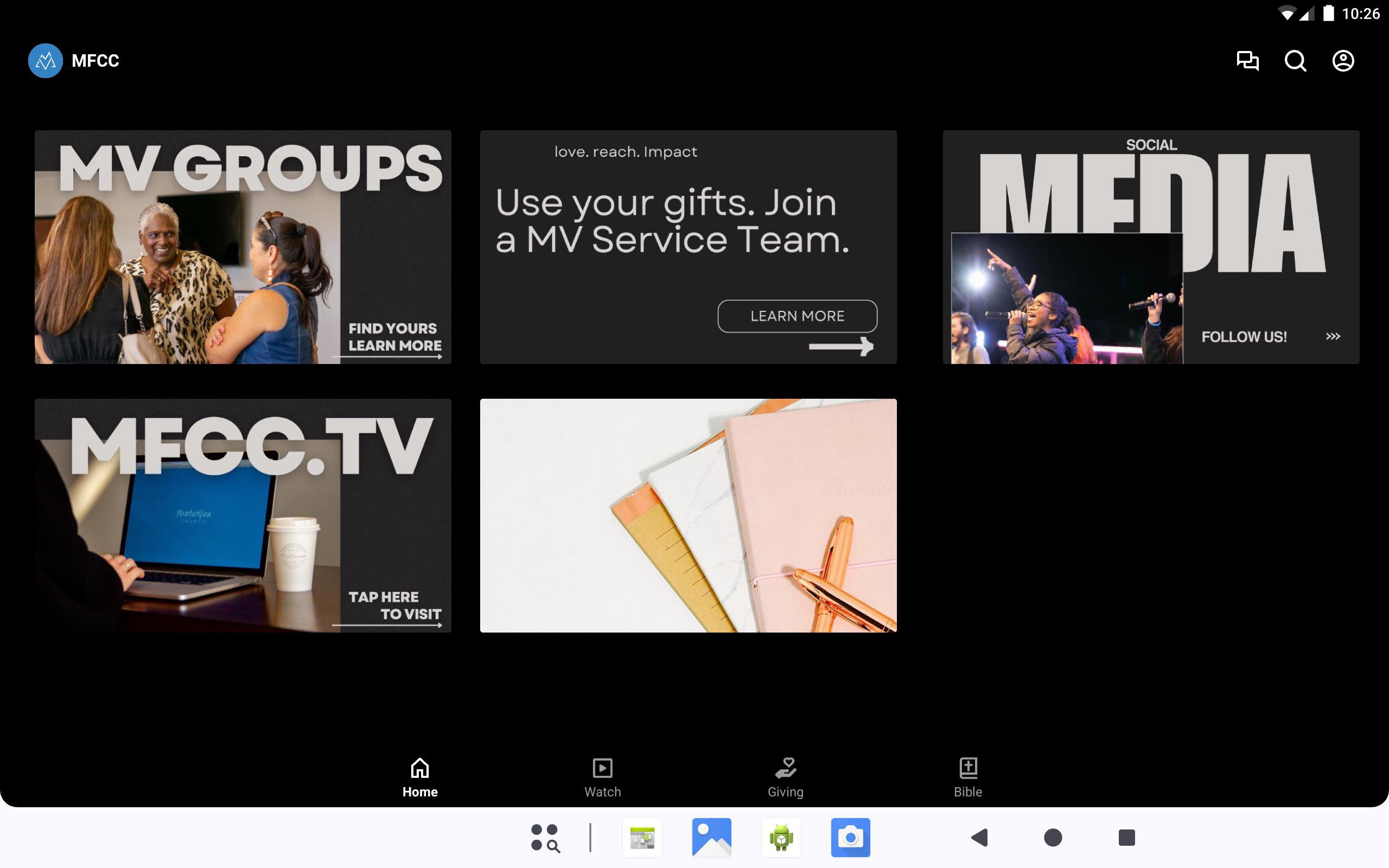Open the app drawer search icon
This screenshot has height=868, width=1389.
[x=545, y=838]
